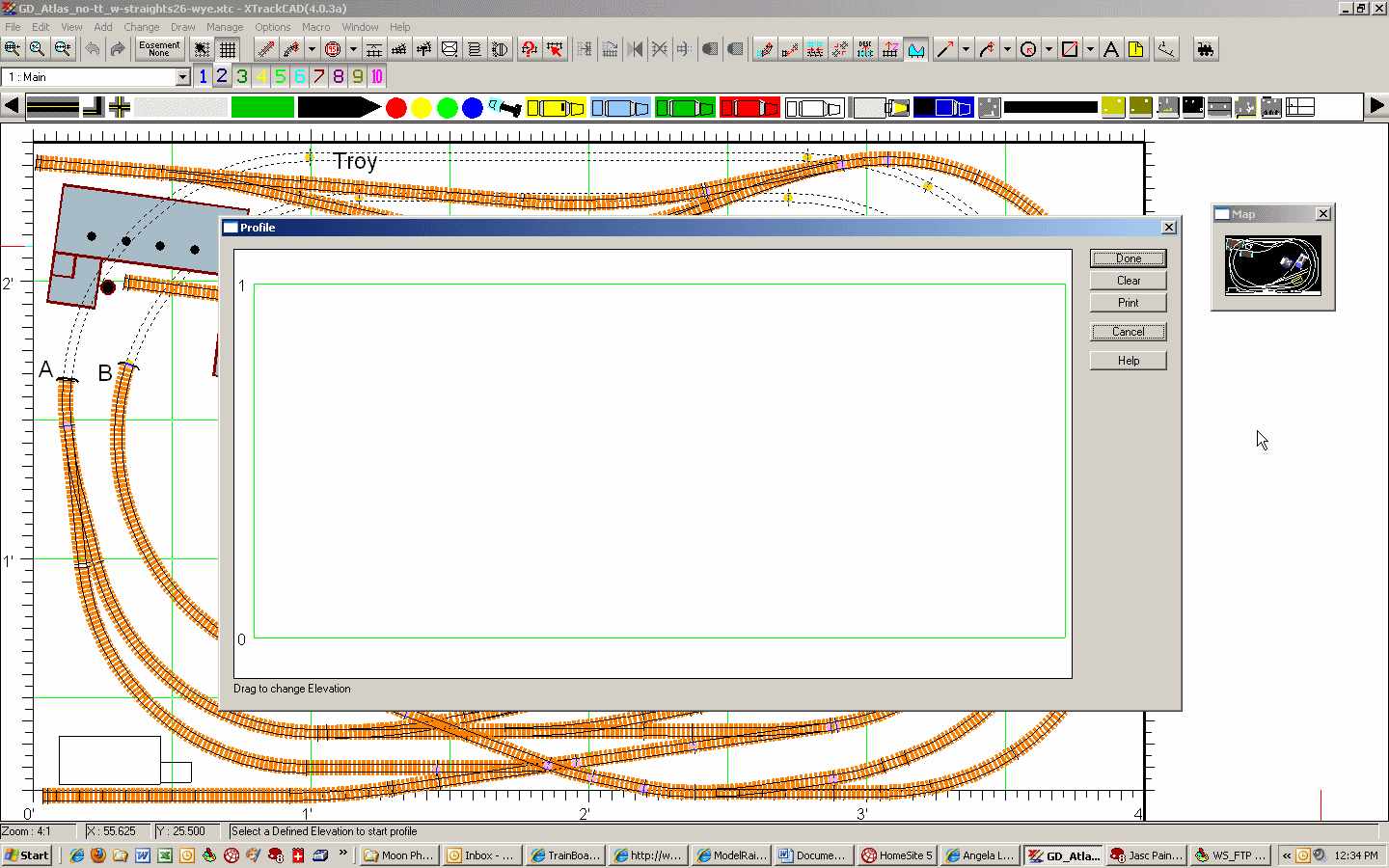Toggle the Snap Grid display button
This screenshot has width=1389, height=868.
[228, 49]
